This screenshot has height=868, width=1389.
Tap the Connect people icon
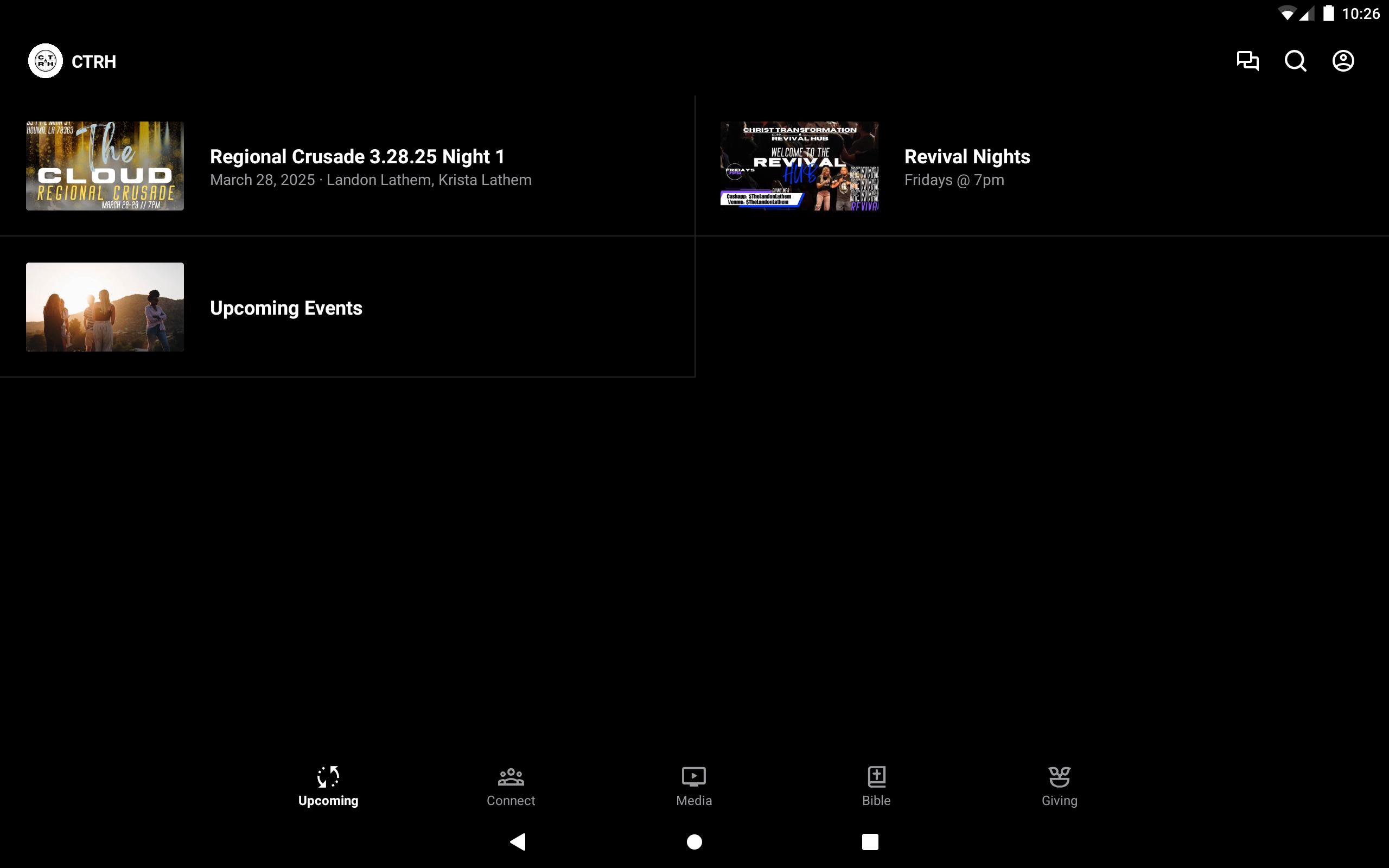coord(510,776)
